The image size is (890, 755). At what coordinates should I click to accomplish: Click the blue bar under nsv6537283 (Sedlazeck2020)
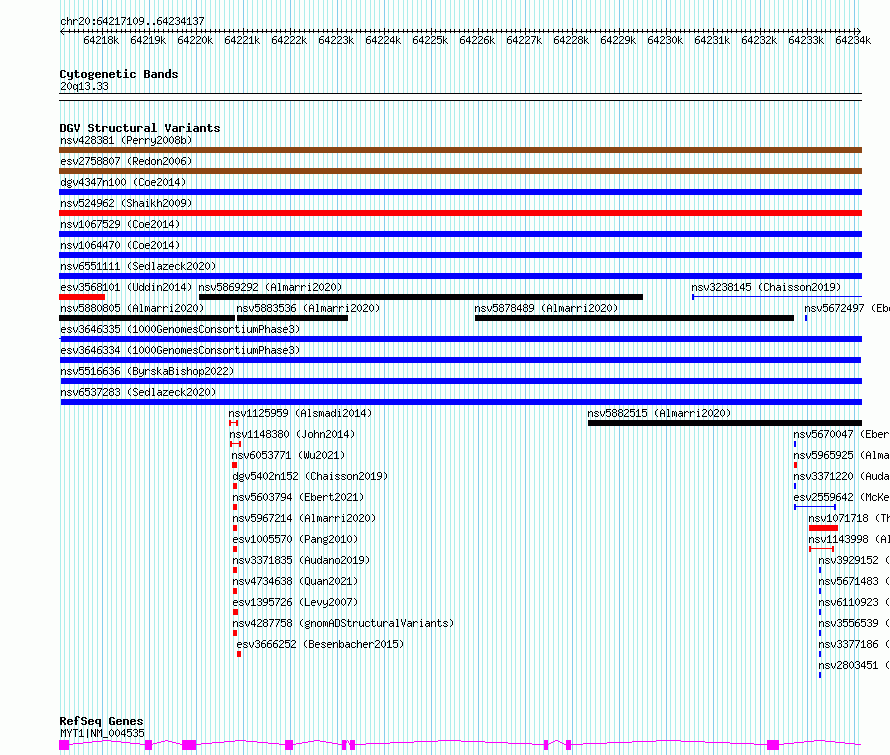point(461,402)
